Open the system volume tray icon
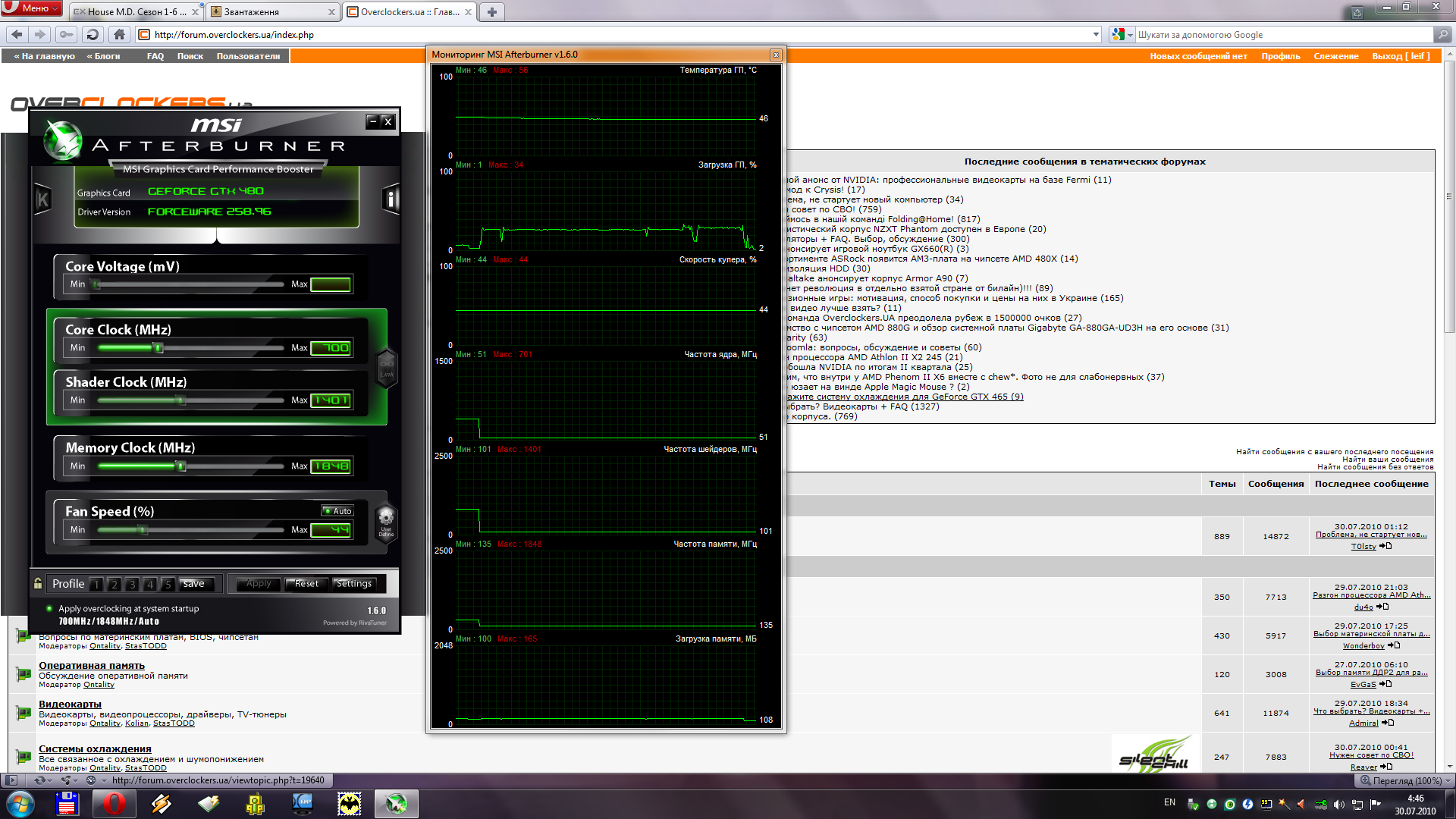Screen dimensions: 1456x819 (1338, 804)
